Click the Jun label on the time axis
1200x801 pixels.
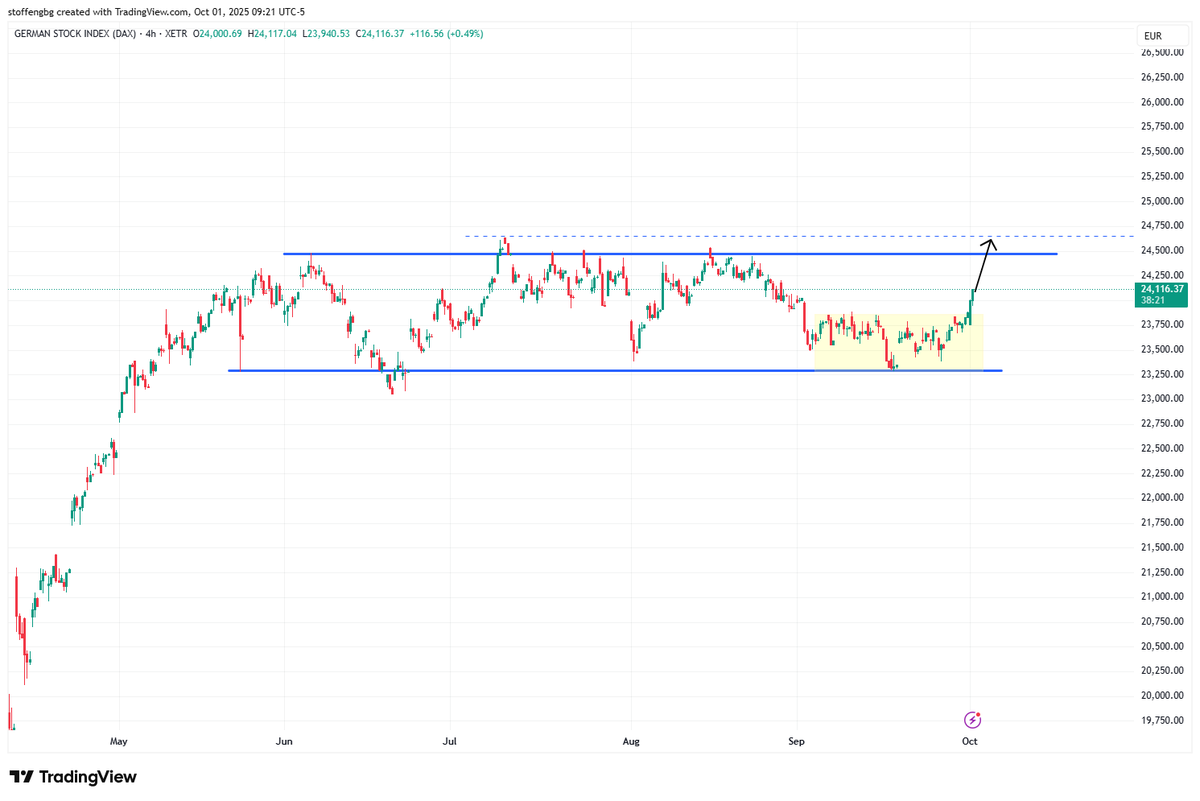click(x=285, y=742)
